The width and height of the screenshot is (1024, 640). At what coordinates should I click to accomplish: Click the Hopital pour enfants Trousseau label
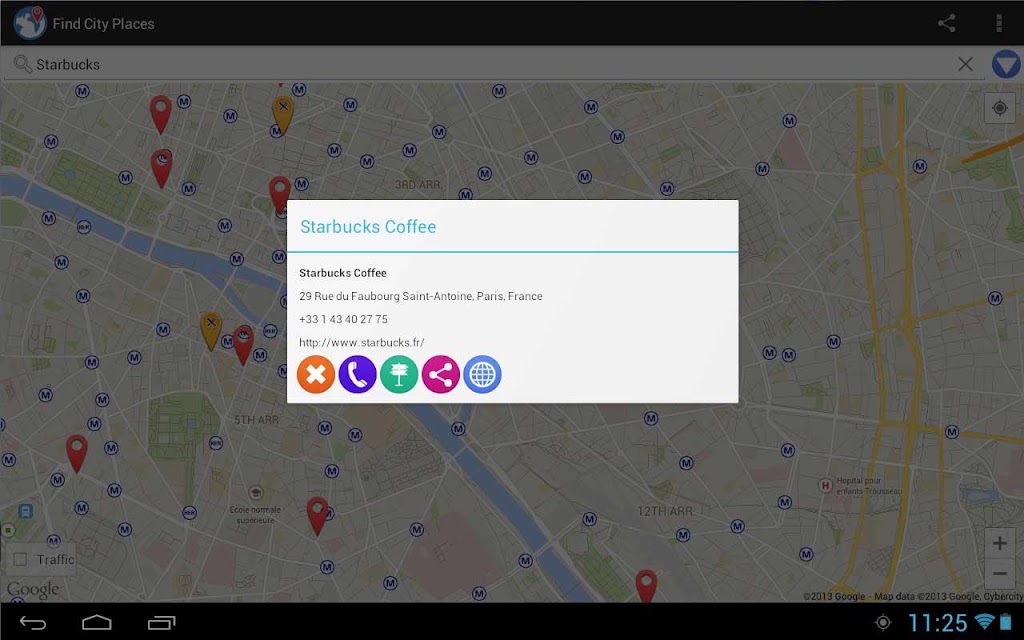(x=868, y=486)
